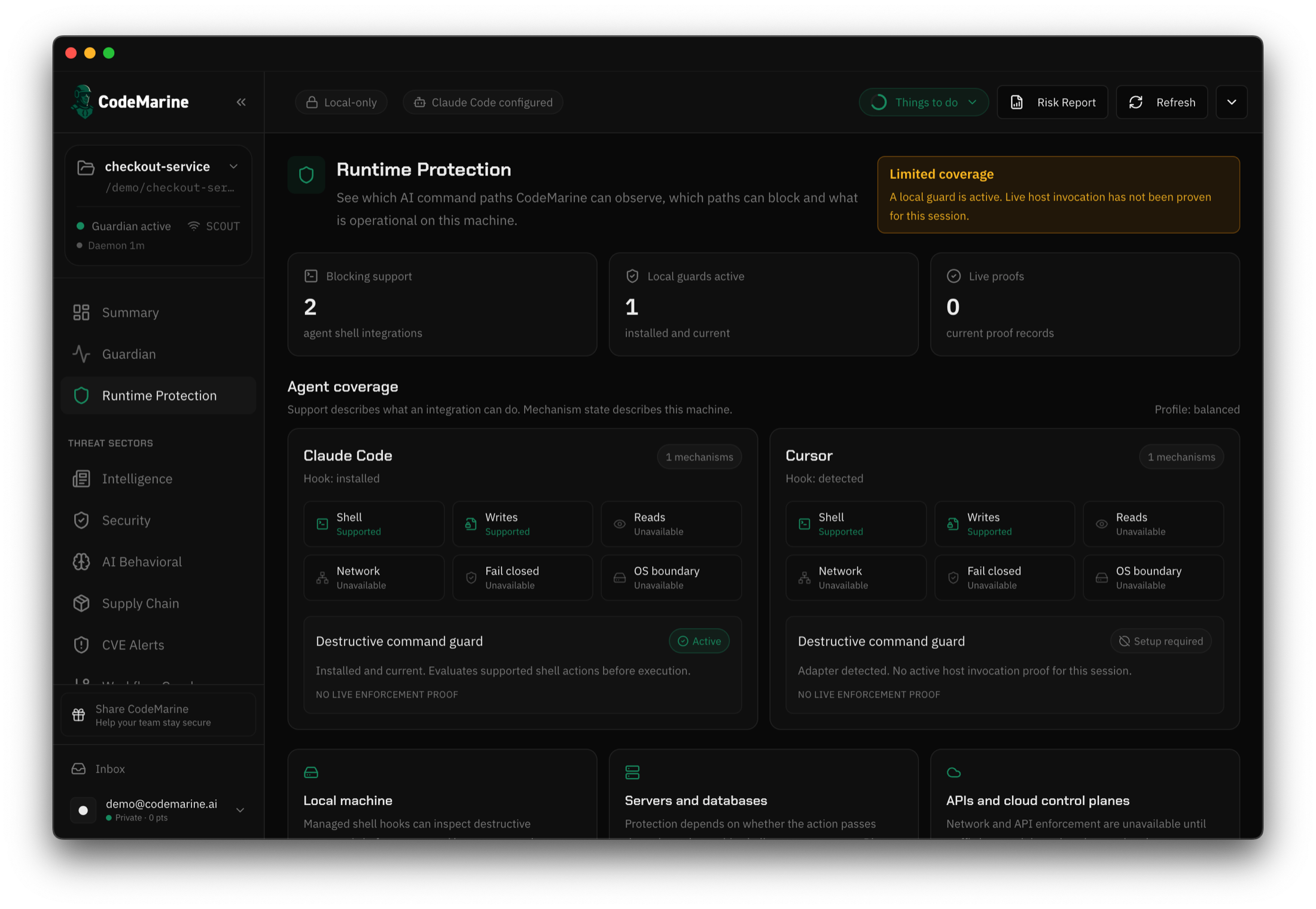This screenshot has width=1316, height=909.
Task: Click Claude Code Reads eye tile
Action: click(671, 524)
